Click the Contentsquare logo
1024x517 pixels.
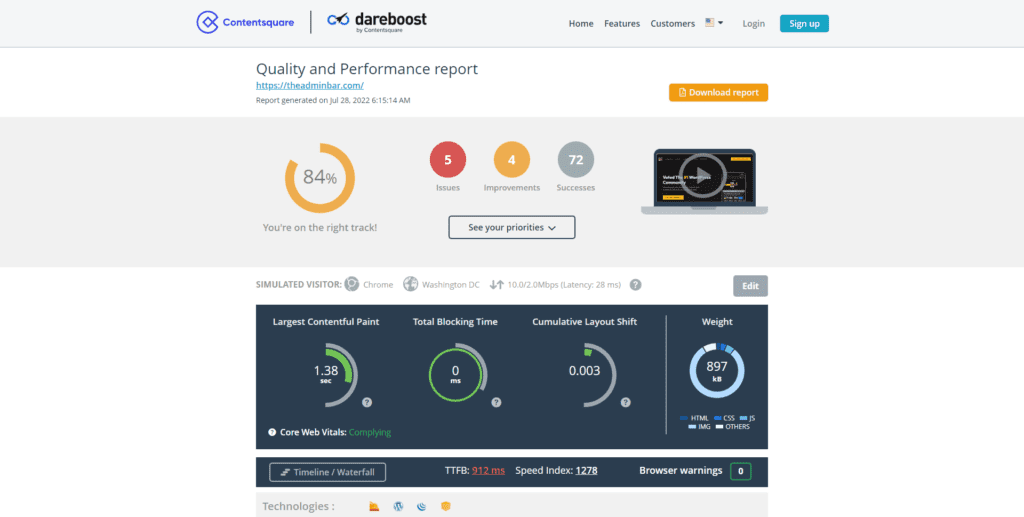[245, 22]
